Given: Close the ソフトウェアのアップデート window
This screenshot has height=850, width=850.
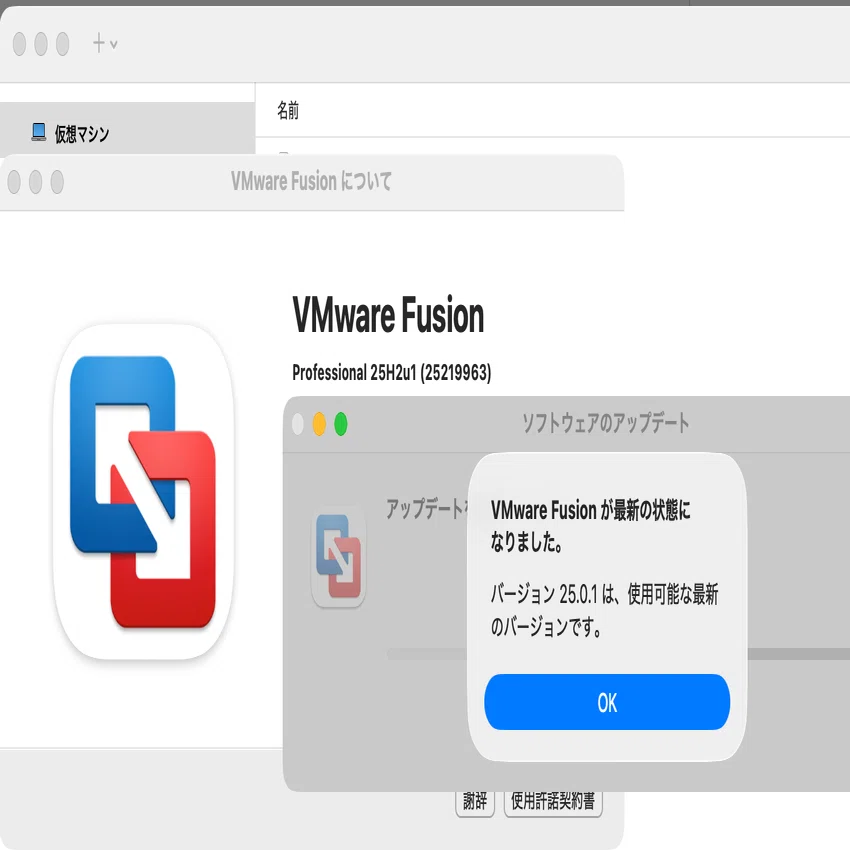Looking at the screenshot, I should click(298, 424).
